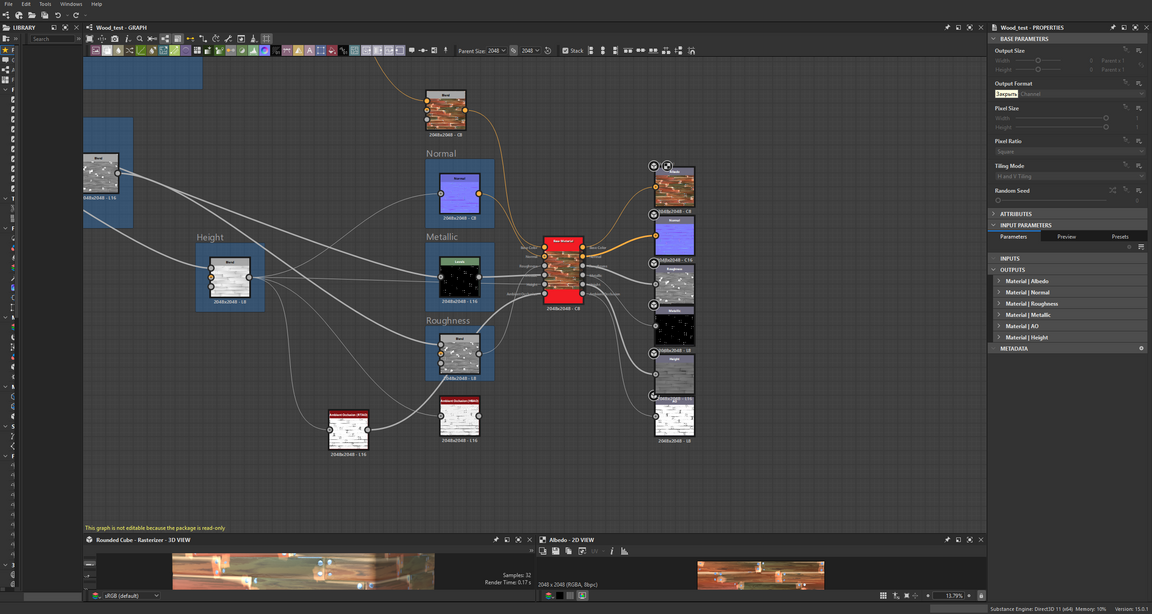Click the randomize Random Seed icon
Viewport: 1152px width, 614px height.
[1112, 190]
